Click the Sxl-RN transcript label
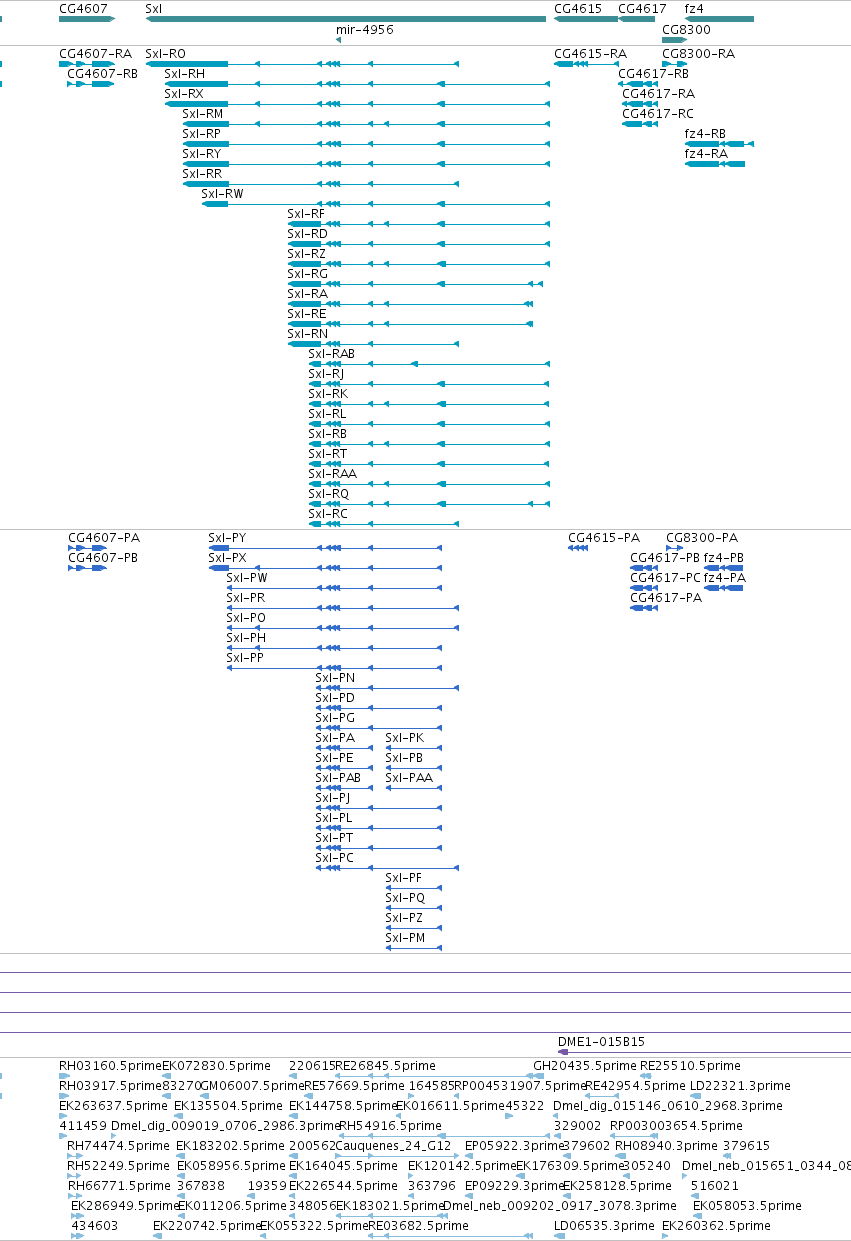The height and width of the screenshot is (1241, 851). click(x=307, y=333)
